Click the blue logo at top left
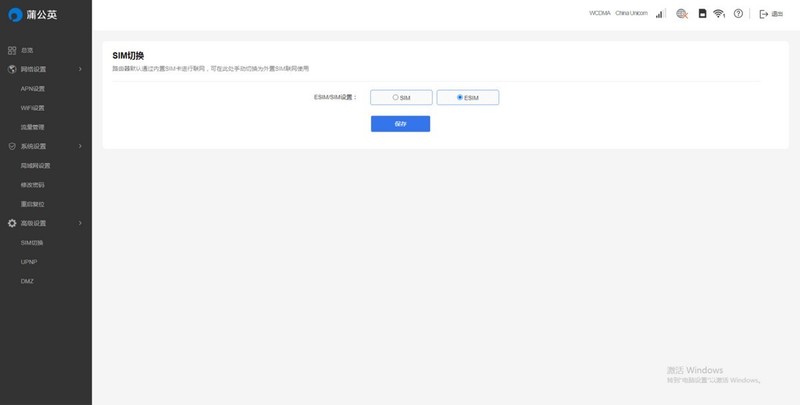 click(x=15, y=15)
